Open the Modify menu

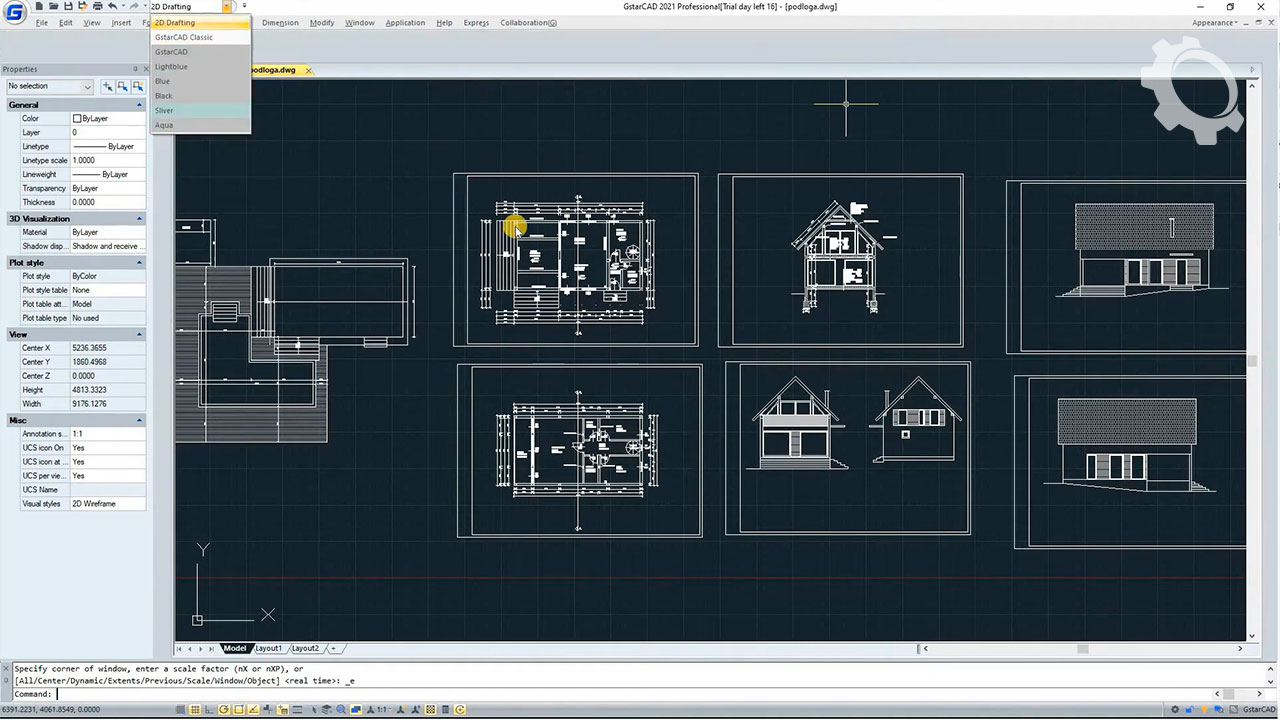(322, 23)
